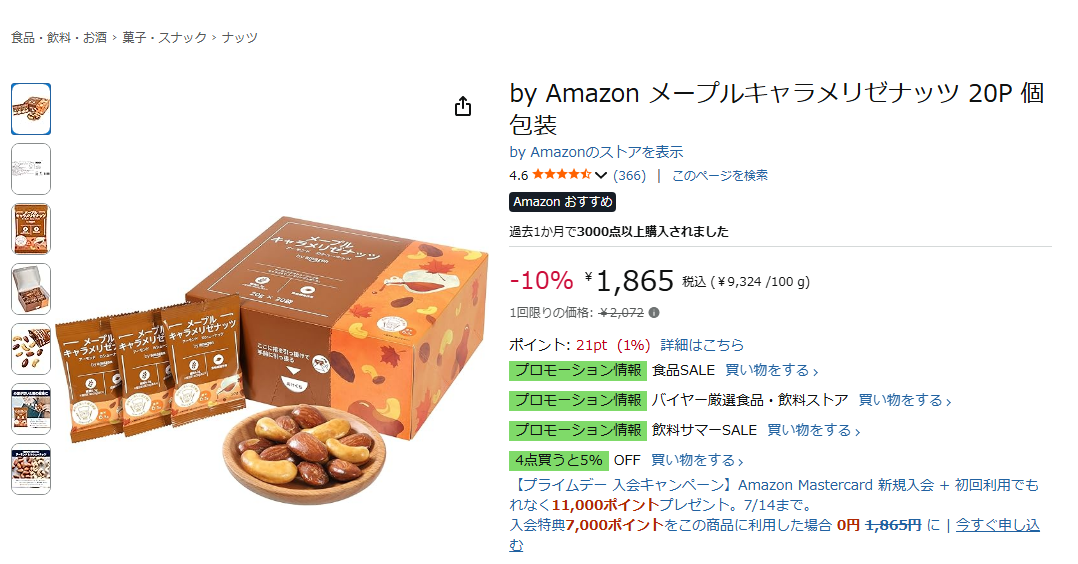This screenshot has width=1078, height=564.
Task: Select the fourth thumbnail showing open box
Action: [x=31, y=289]
